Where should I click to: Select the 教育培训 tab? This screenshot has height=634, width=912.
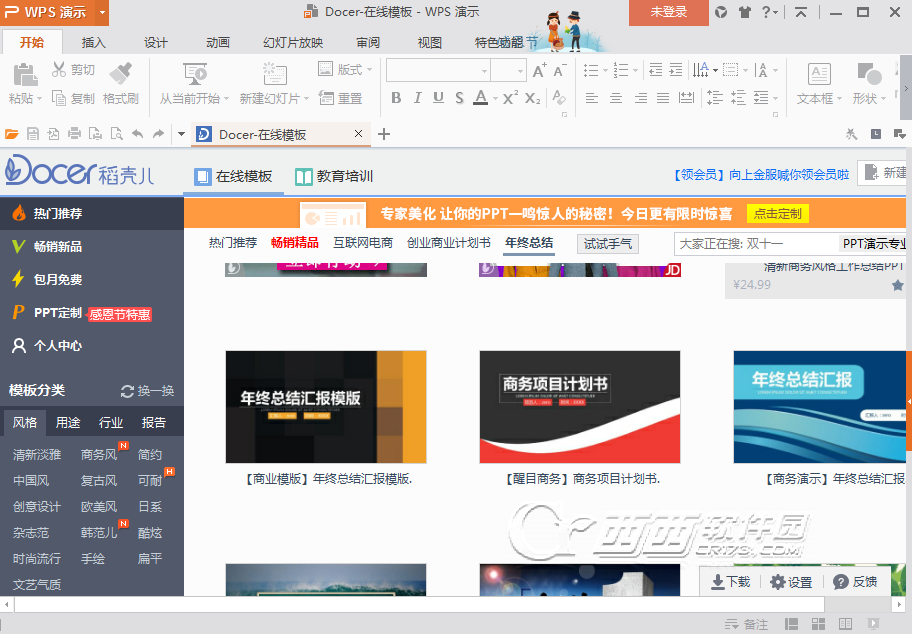(x=334, y=176)
